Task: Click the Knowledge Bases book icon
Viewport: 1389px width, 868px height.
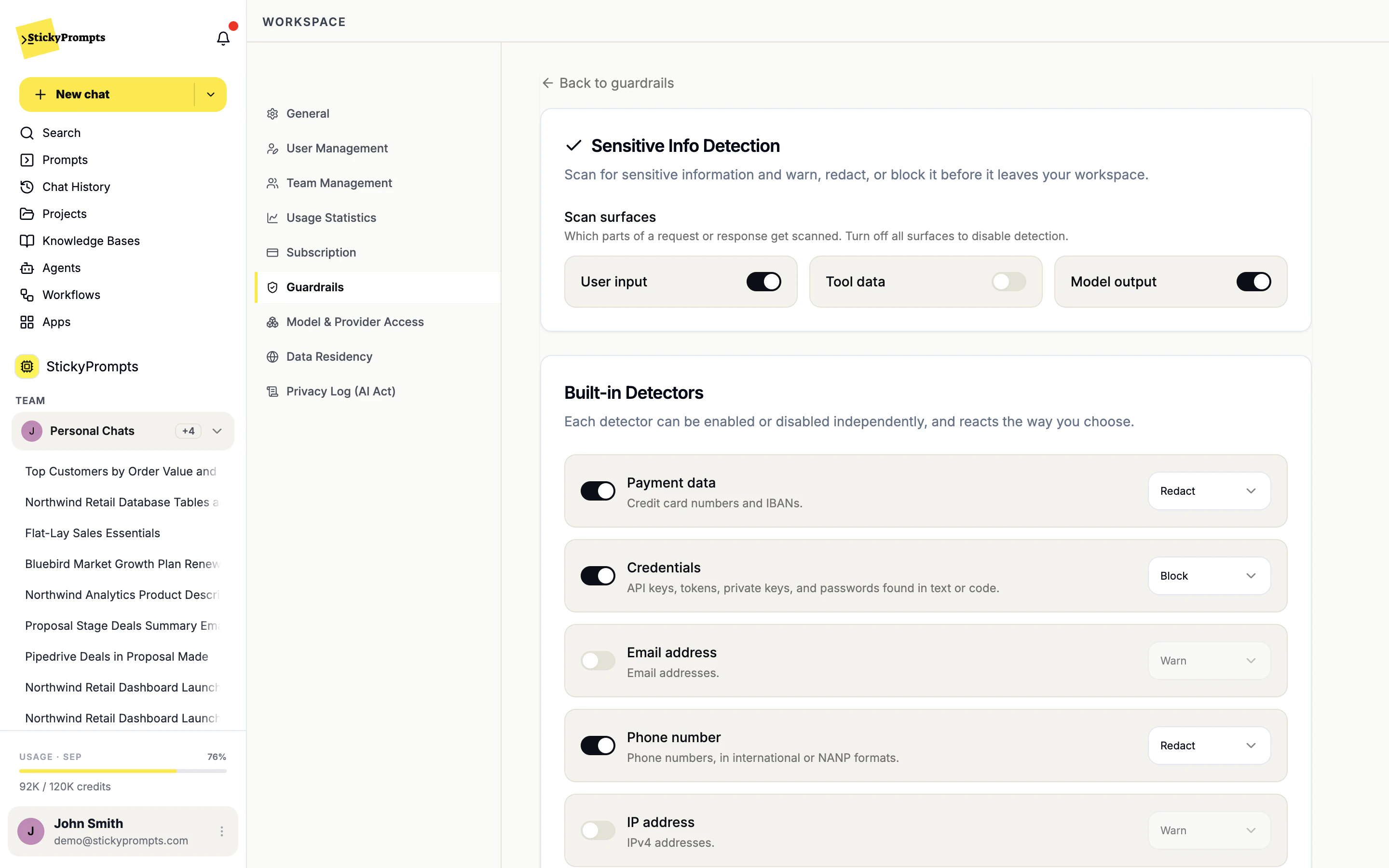Action: [27, 241]
